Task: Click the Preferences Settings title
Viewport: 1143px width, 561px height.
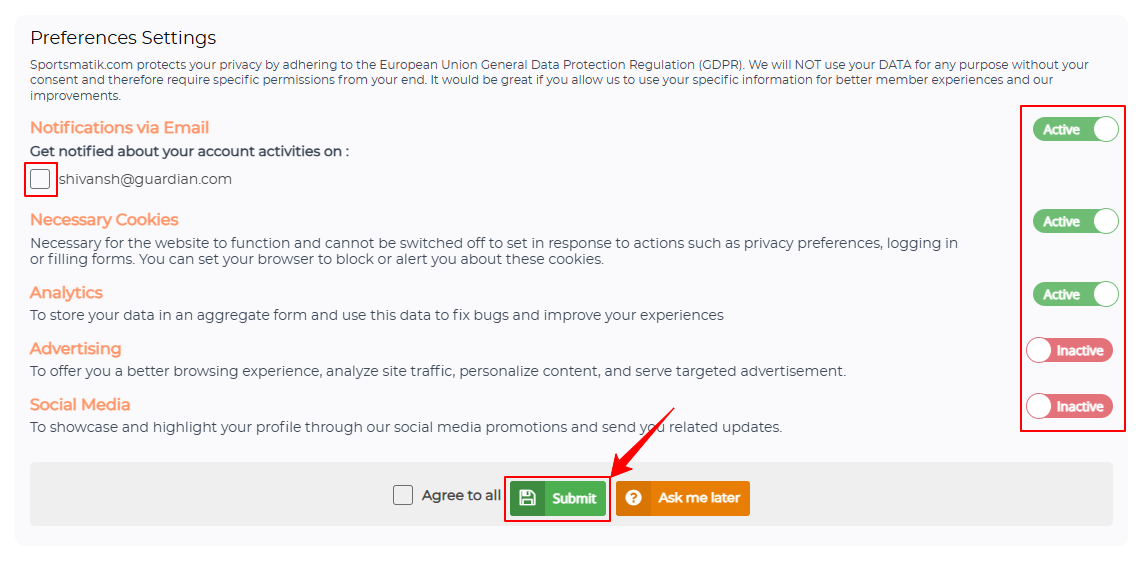Action: (123, 37)
